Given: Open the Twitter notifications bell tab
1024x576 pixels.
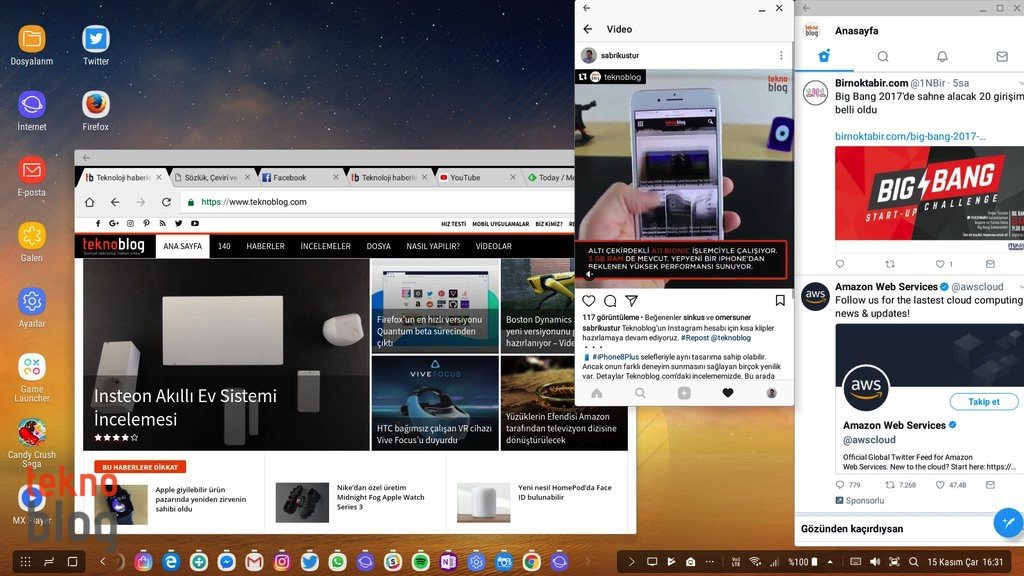Looking at the screenshot, I should 942,57.
